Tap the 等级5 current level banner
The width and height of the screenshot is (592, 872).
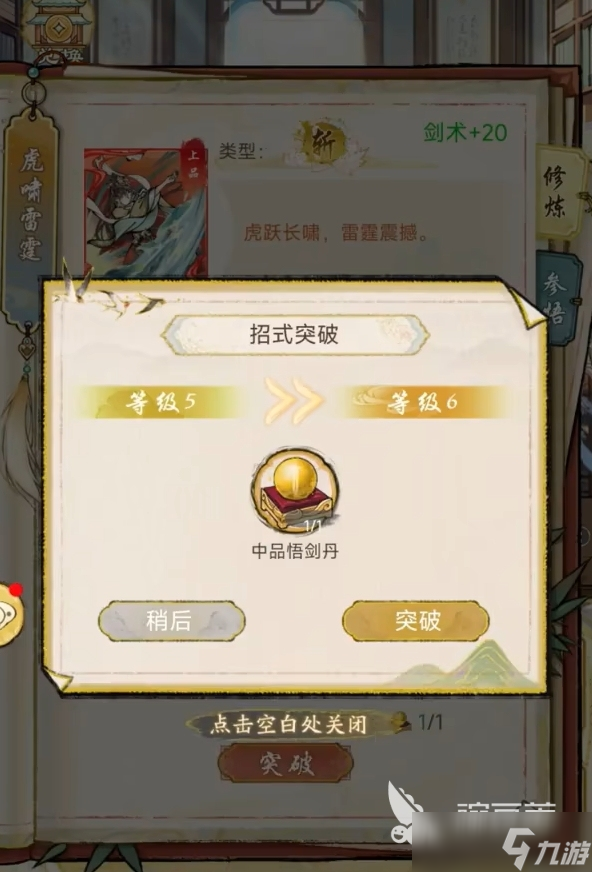coord(161,402)
